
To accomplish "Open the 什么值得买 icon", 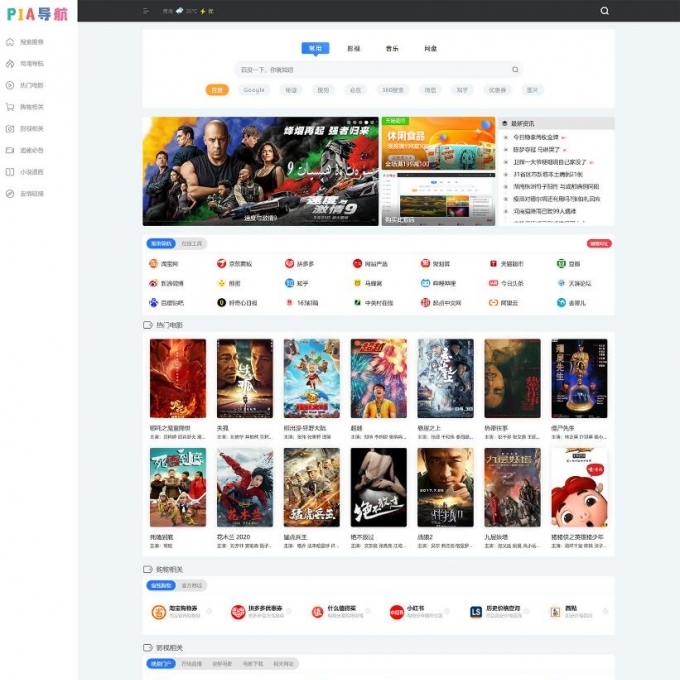I will 317,612.
